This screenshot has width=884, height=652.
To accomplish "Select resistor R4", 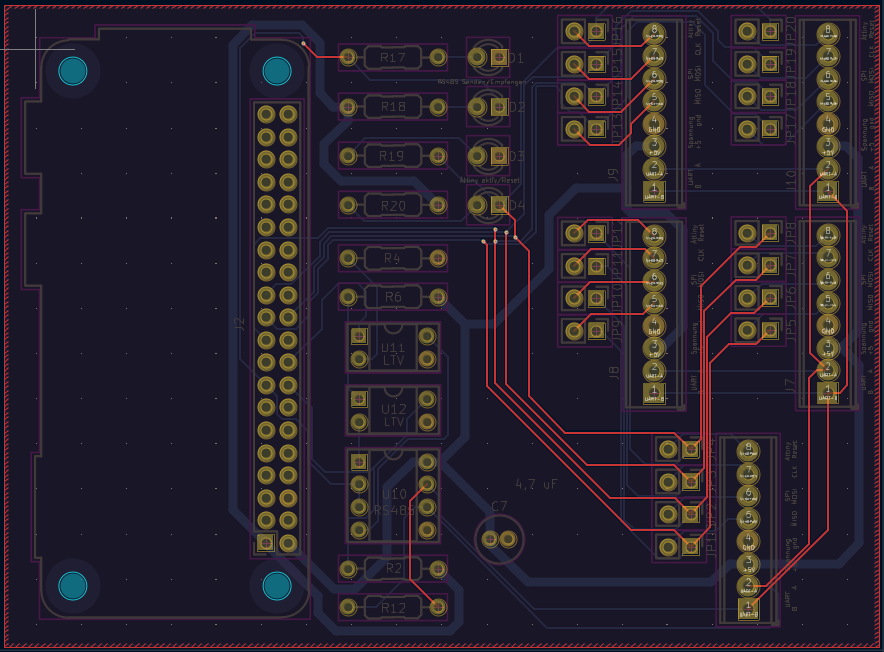I will point(392,259).
